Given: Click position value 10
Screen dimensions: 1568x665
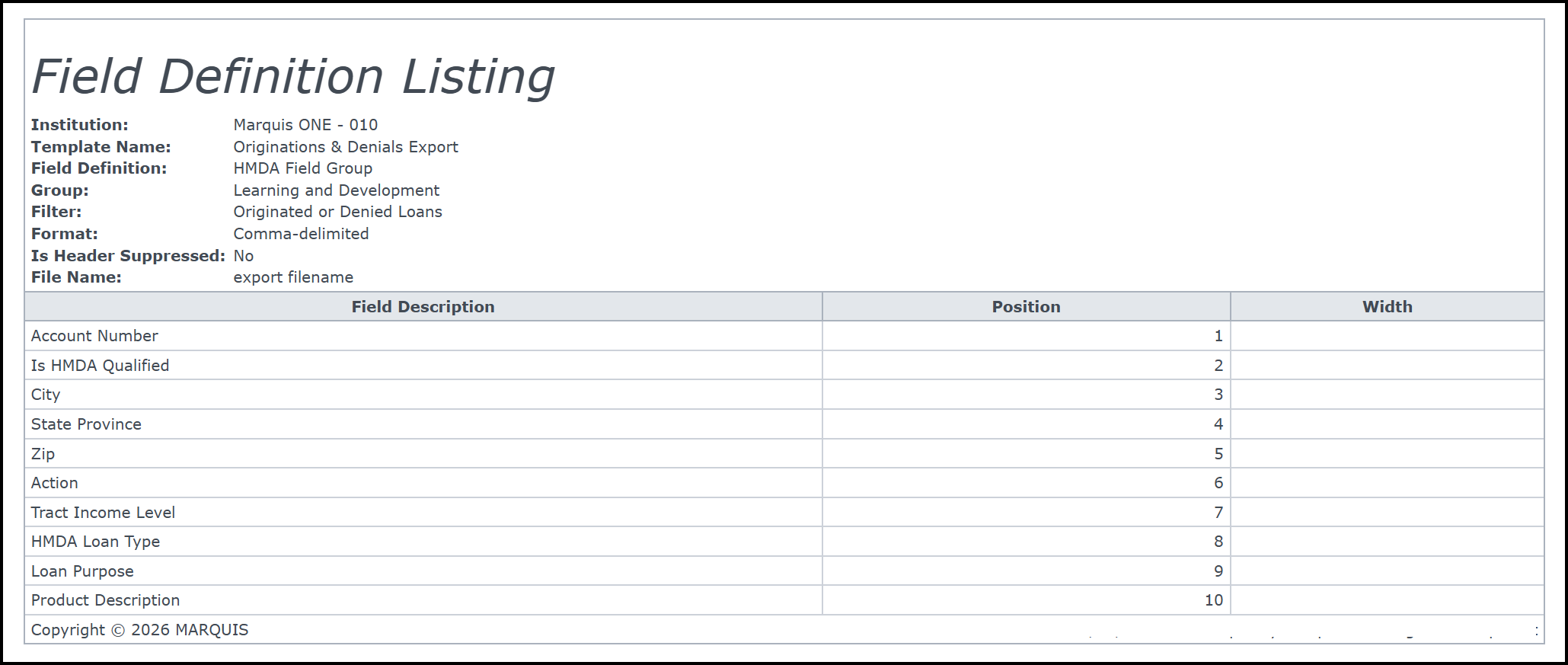Looking at the screenshot, I should point(1213,600).
